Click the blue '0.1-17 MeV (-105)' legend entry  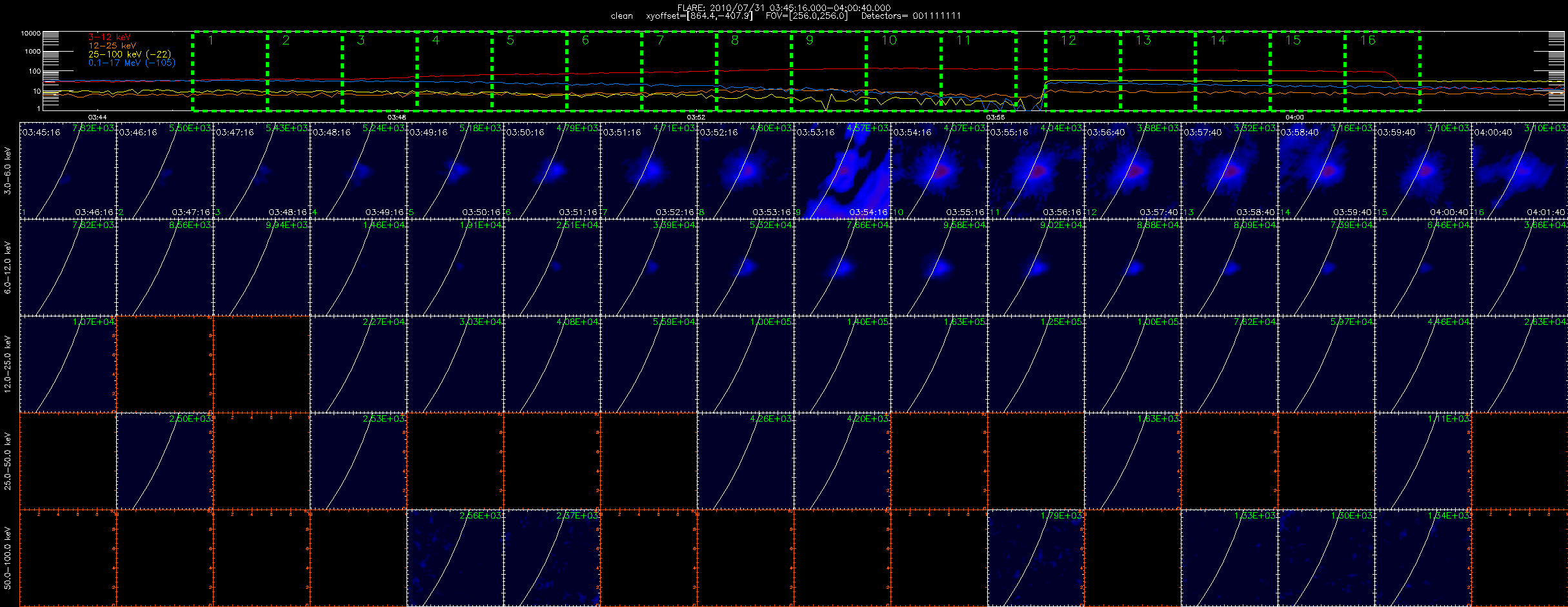[132, 63]
